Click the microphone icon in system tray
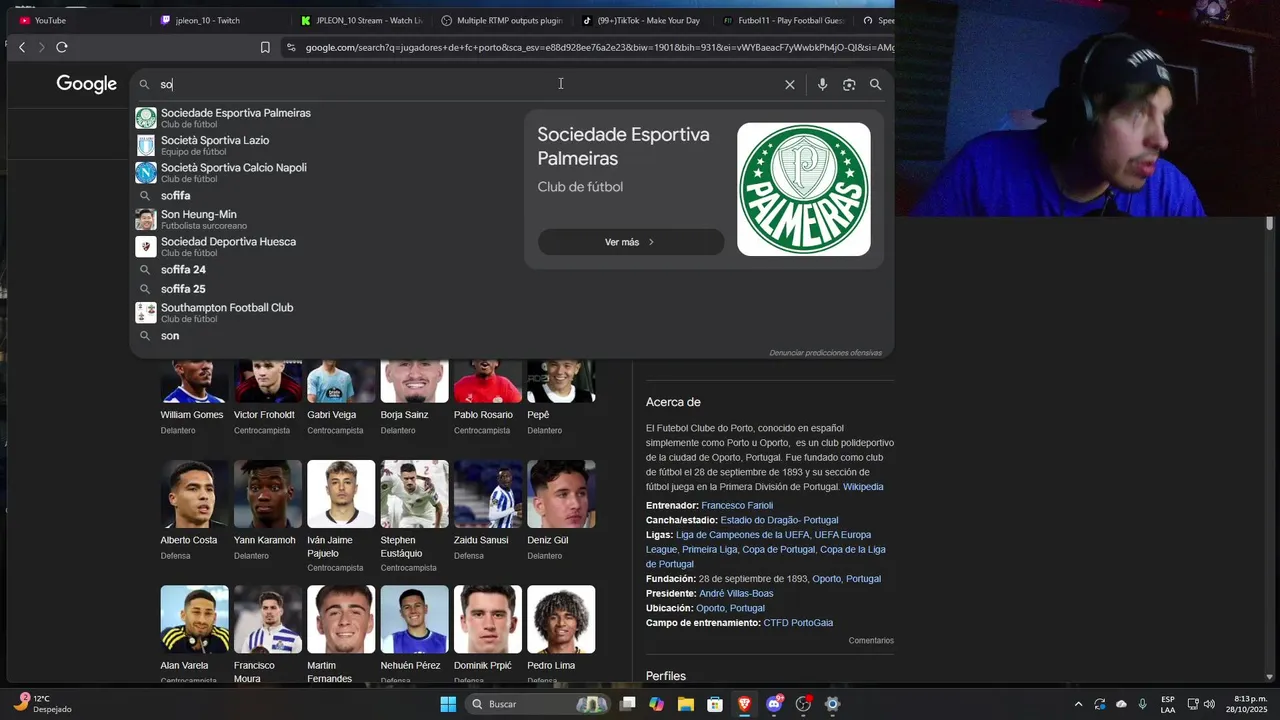The image size is (1280, 720). click(1142, 704)
